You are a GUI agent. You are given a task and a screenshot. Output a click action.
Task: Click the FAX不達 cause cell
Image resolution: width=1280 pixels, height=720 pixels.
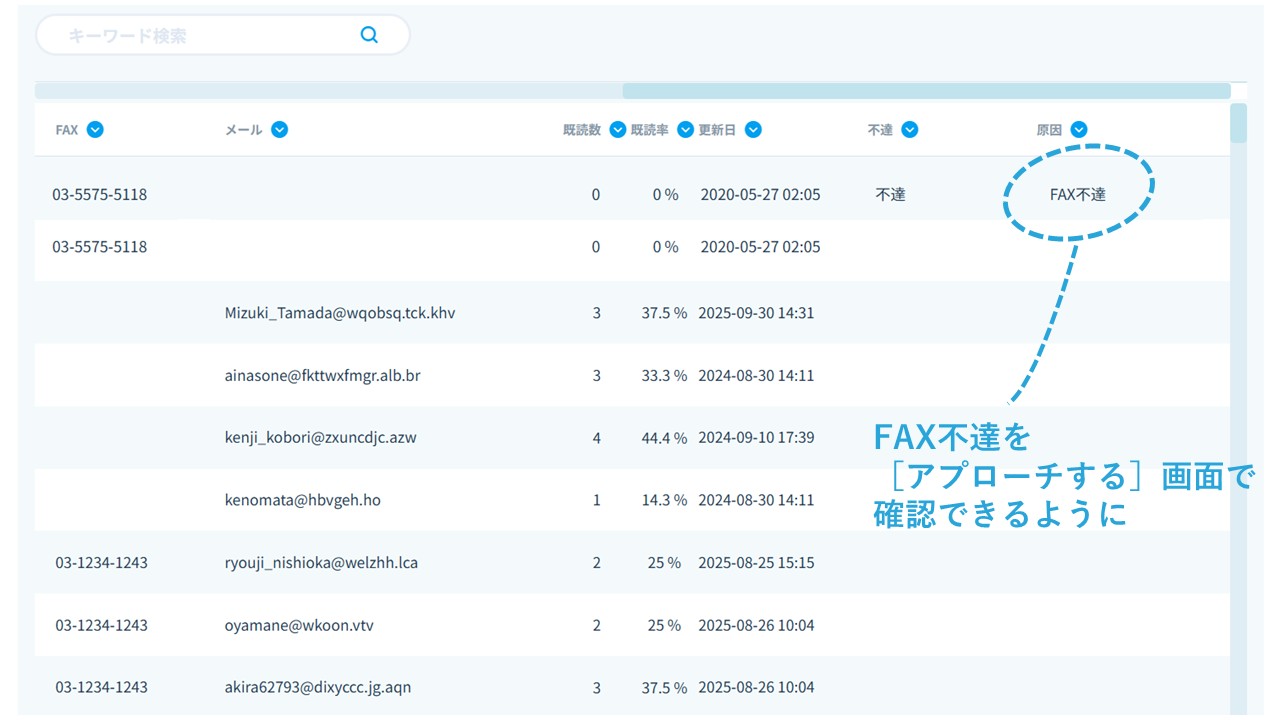pos(1077,195)
